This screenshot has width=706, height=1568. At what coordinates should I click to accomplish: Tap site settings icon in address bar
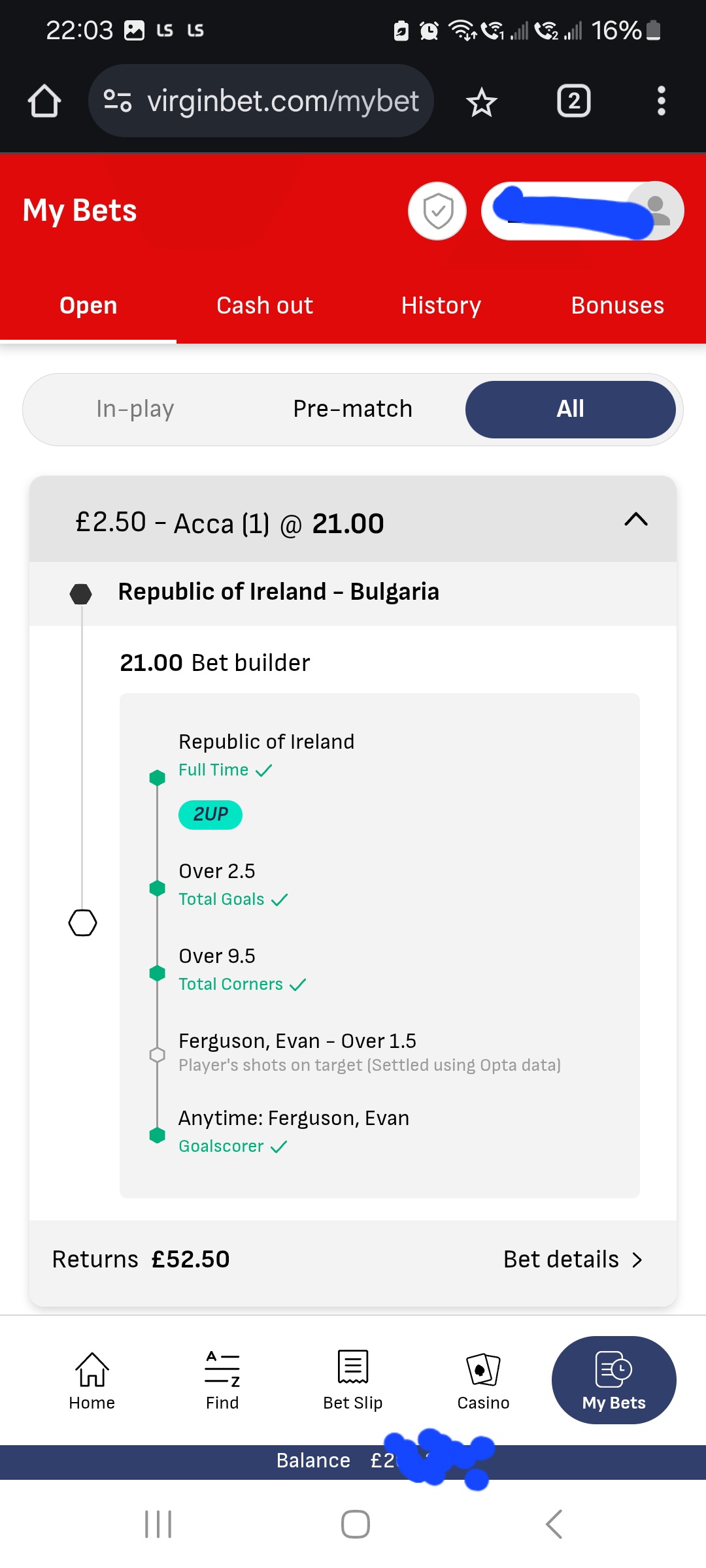118,101
